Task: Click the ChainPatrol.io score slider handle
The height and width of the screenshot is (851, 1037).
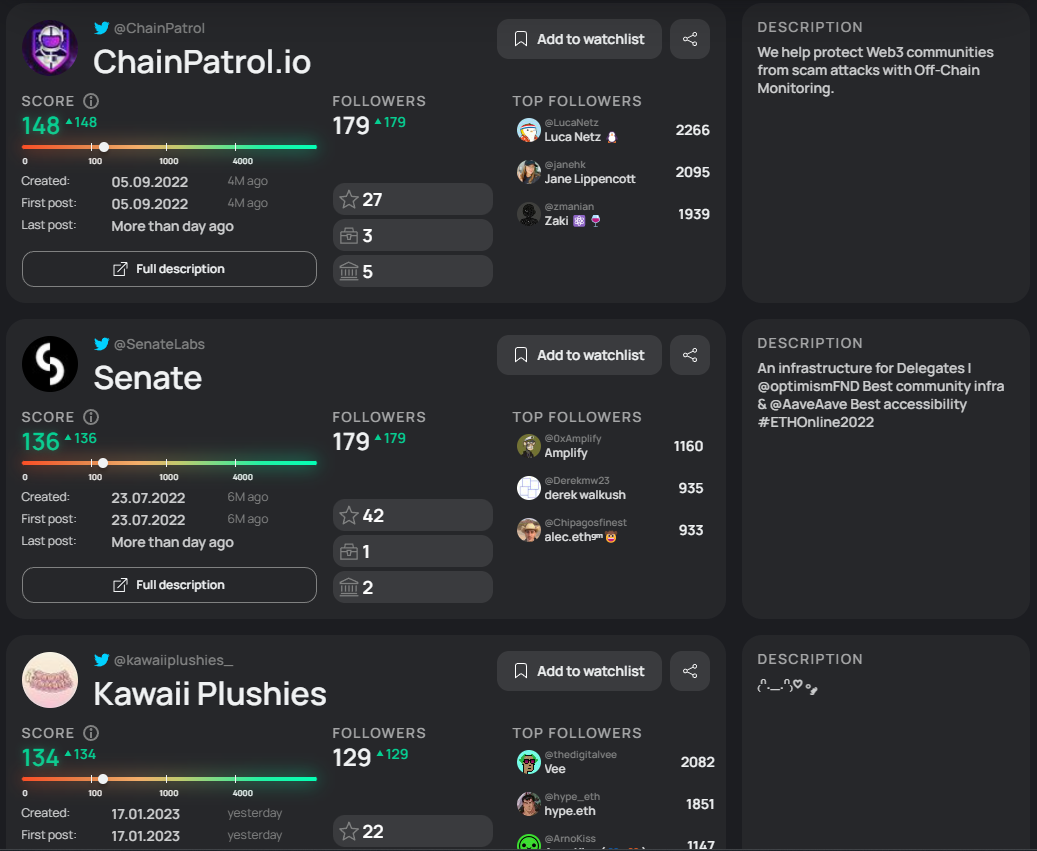Action: (104, 147)
